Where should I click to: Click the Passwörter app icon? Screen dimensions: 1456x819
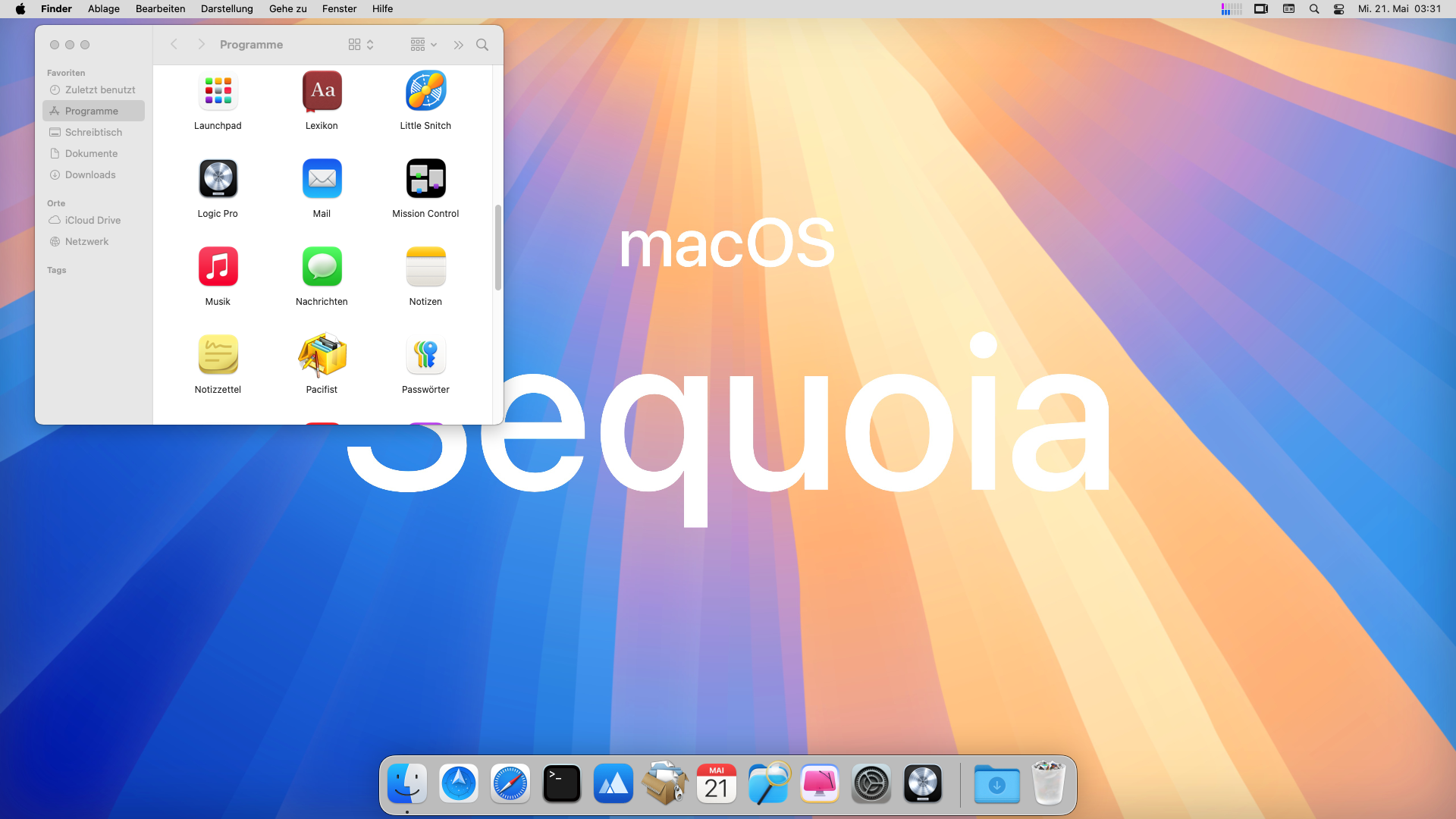pyautogui.click(x=425, y=355)
